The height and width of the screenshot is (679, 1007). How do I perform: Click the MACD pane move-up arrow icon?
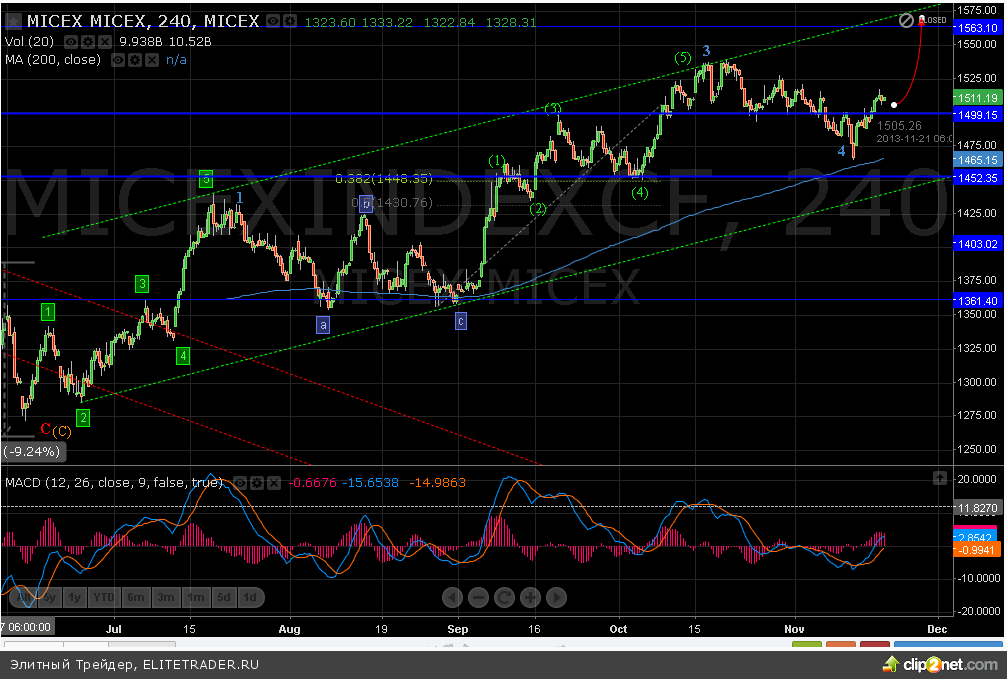pos(940,478)
